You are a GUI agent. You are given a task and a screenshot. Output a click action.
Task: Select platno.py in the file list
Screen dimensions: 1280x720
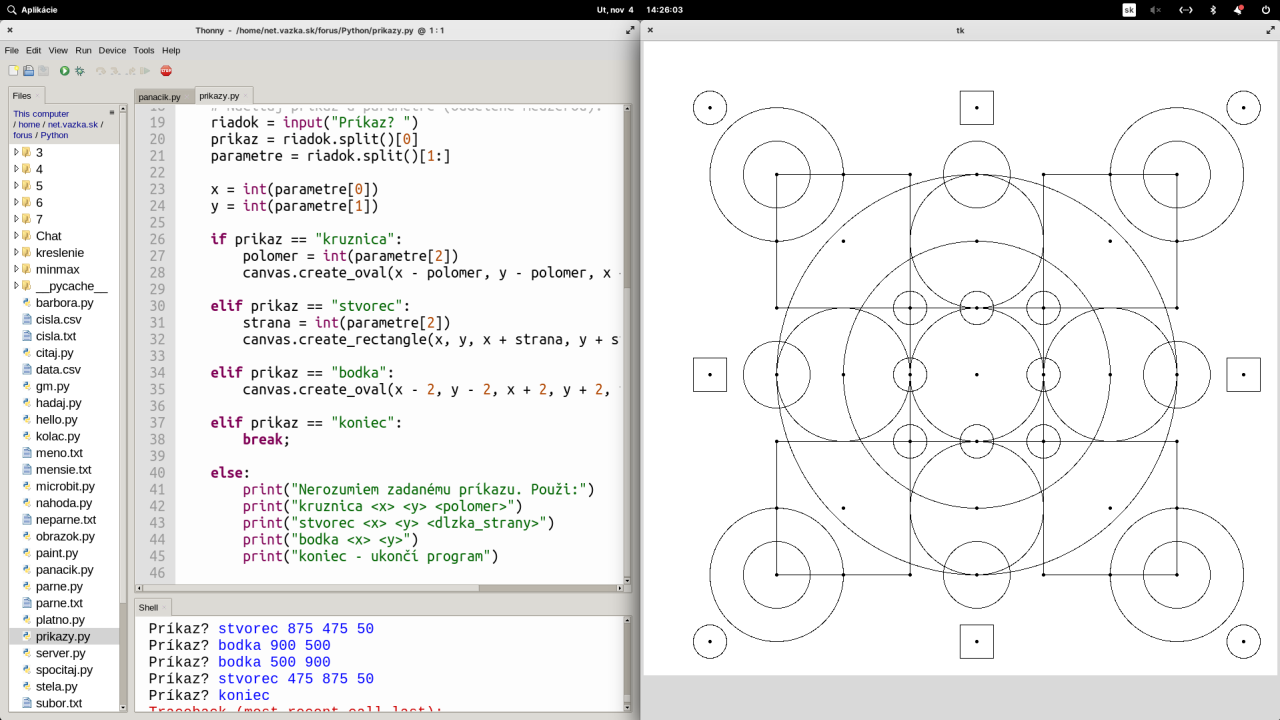pyautogui.click(x=60, y=620)
